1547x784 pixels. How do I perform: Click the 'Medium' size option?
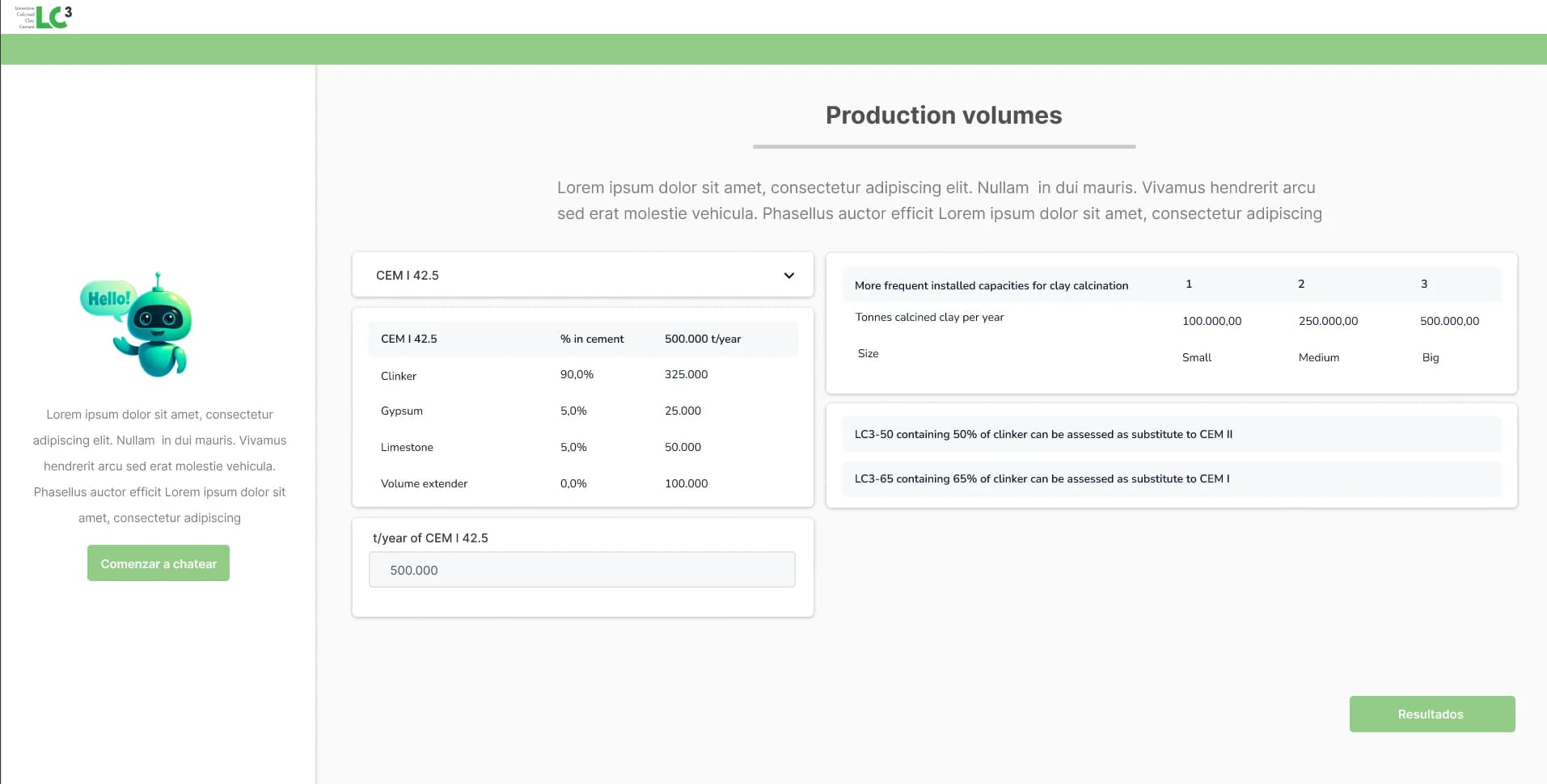point(1318,356)
